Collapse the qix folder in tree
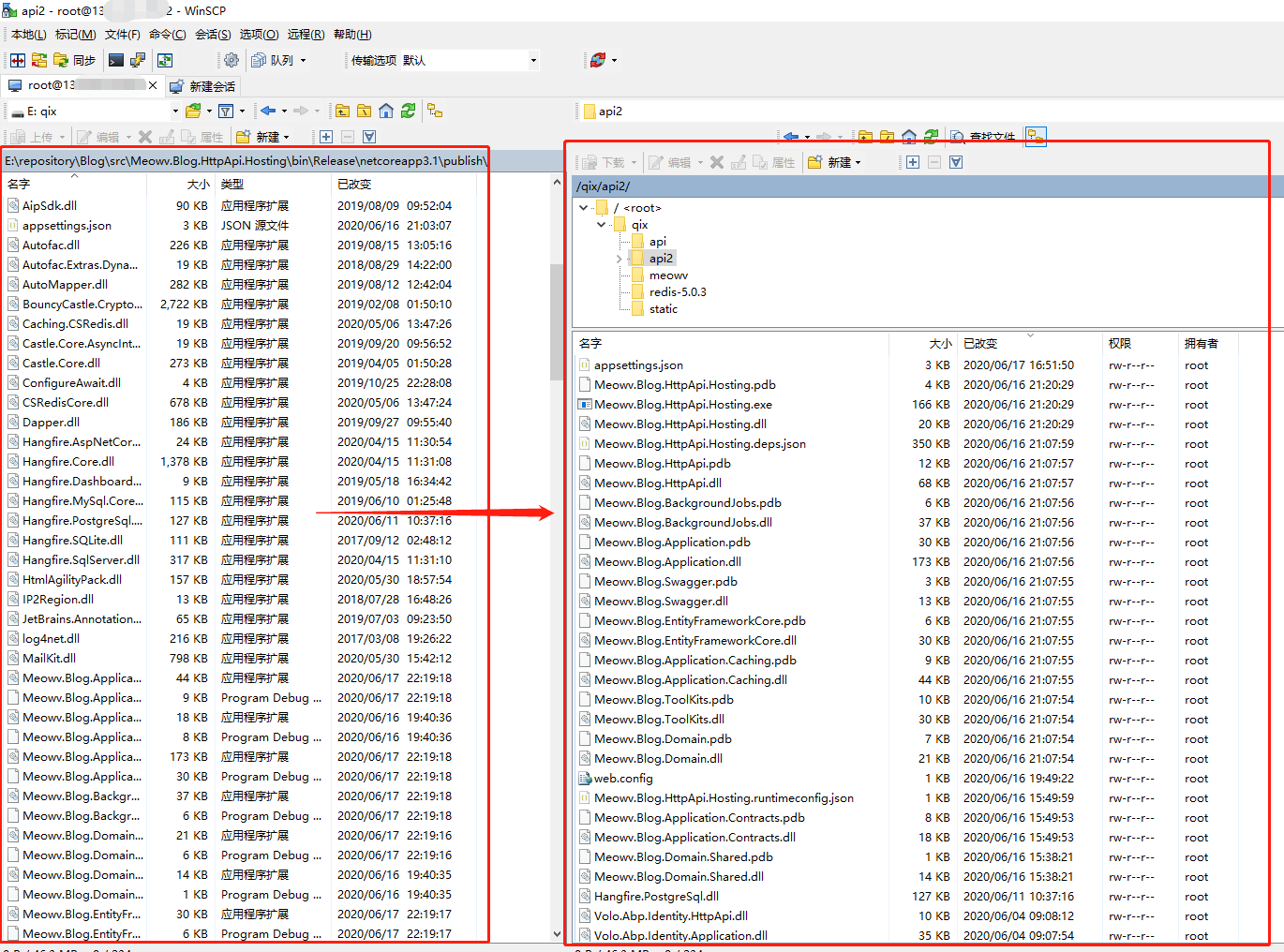 [x=601, y=225]
